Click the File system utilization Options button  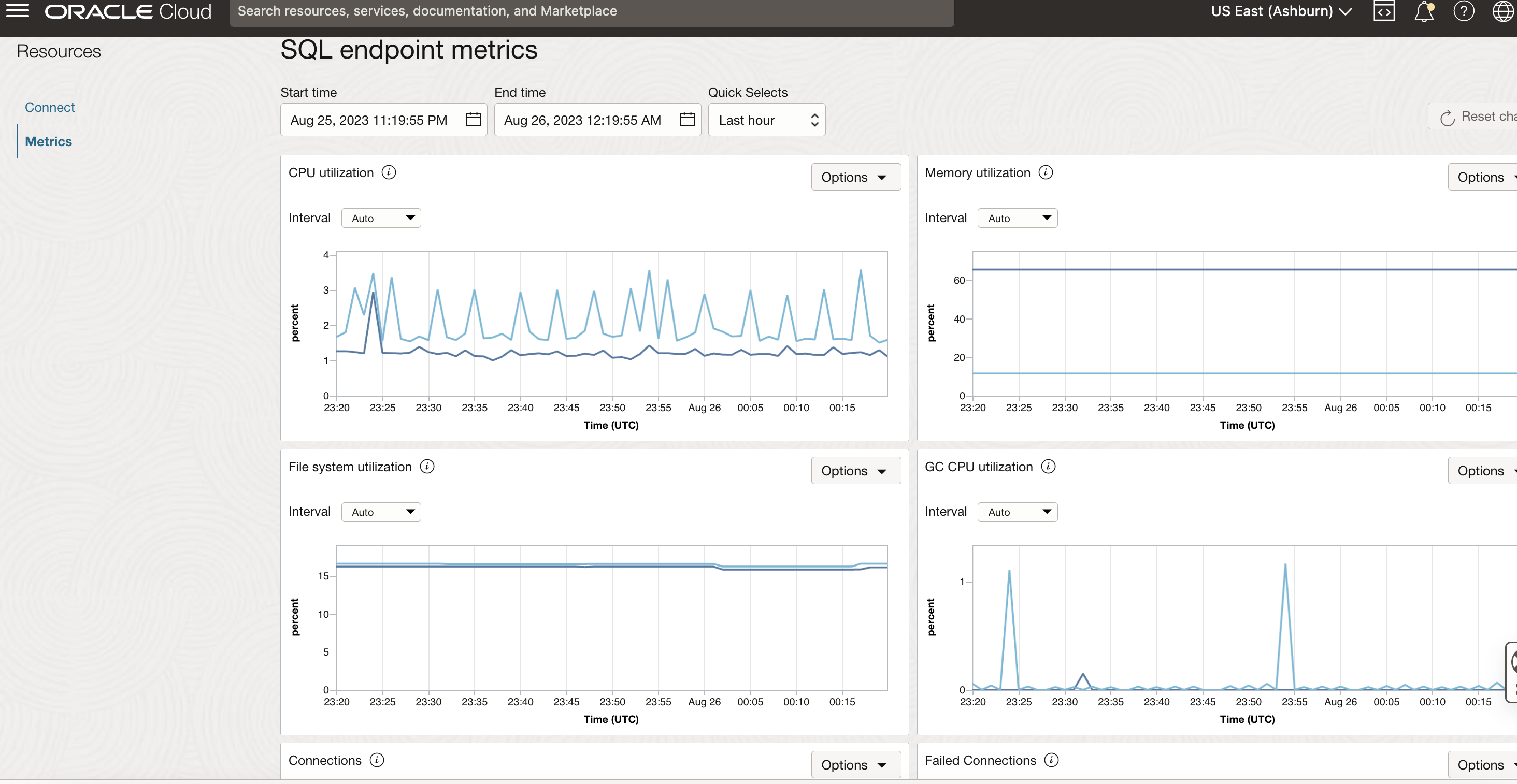856,470
